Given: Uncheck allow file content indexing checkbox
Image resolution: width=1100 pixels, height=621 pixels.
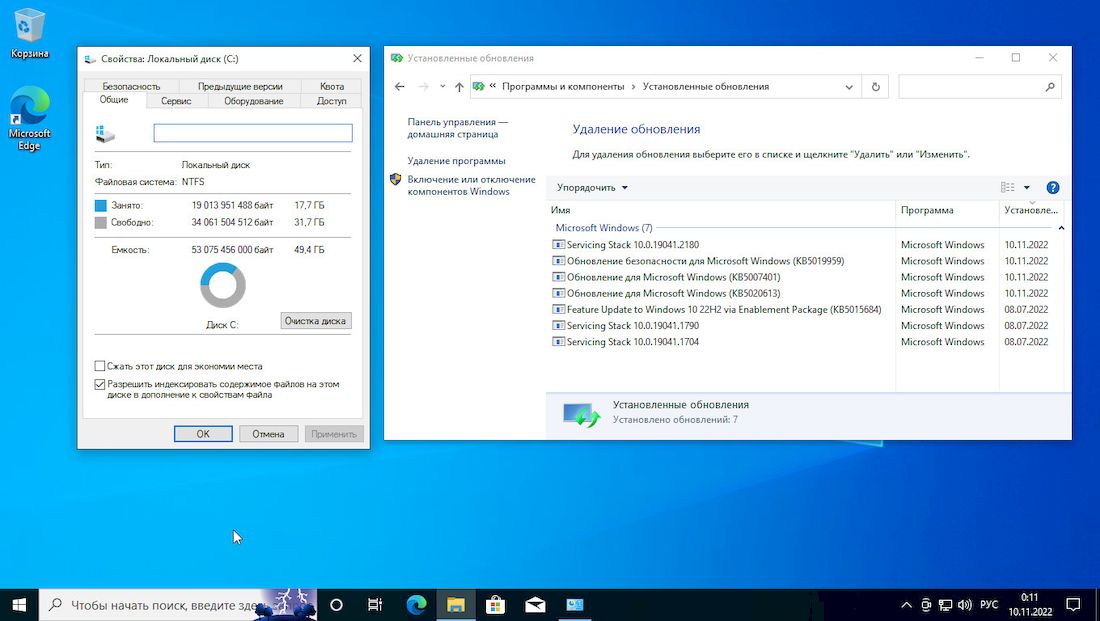Looking at the screenshot, I should coord(100,384).
